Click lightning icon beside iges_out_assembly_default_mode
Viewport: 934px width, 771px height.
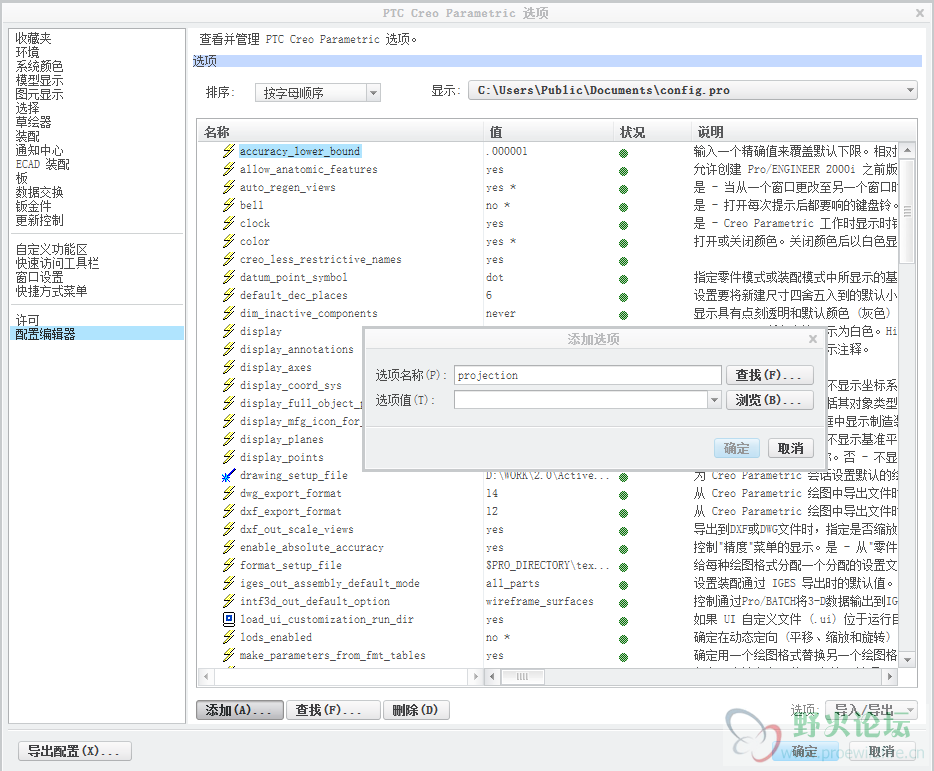click(x=229, y=583)
